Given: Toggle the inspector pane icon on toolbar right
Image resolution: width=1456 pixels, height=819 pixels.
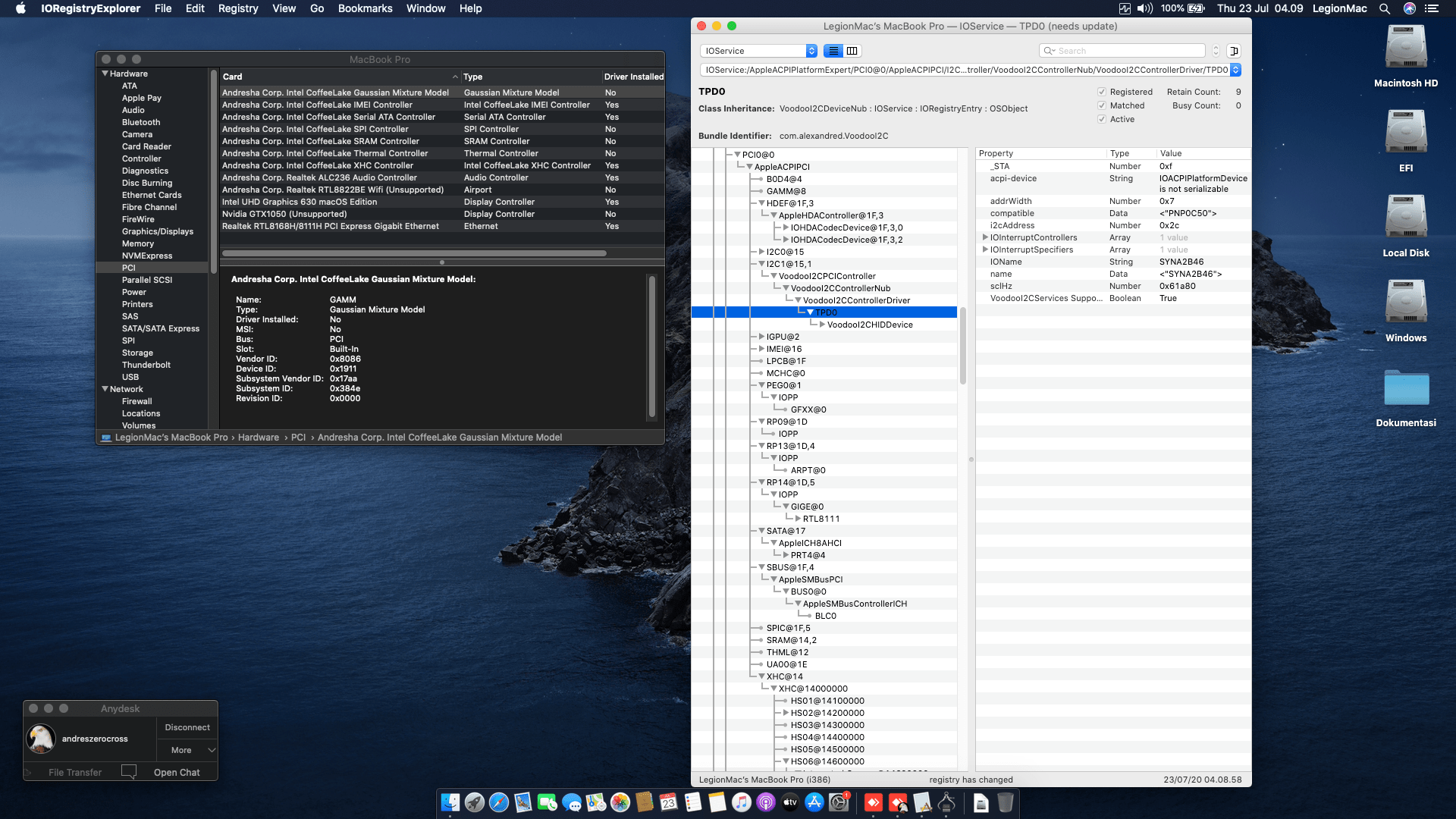Looking at the screenshot, I should pyautogui.click(x=1234, y=51).
